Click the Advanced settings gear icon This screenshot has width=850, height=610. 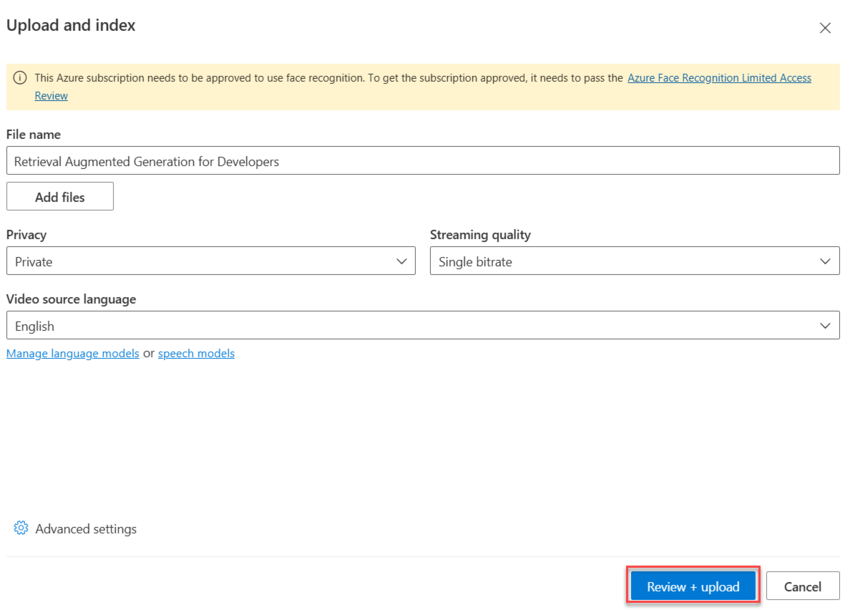click(x=21, y=528)
